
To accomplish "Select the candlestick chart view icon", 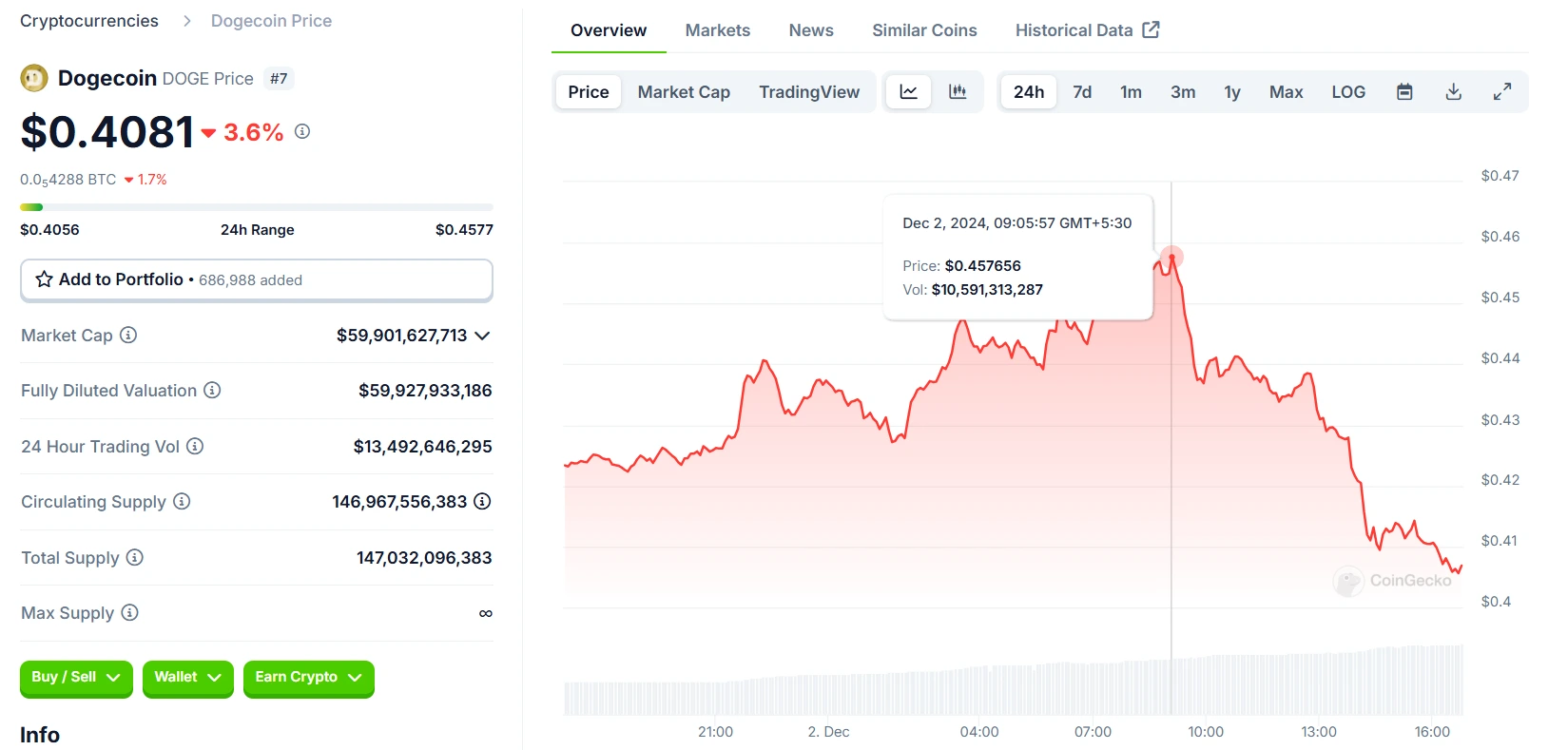I will 958,92.
